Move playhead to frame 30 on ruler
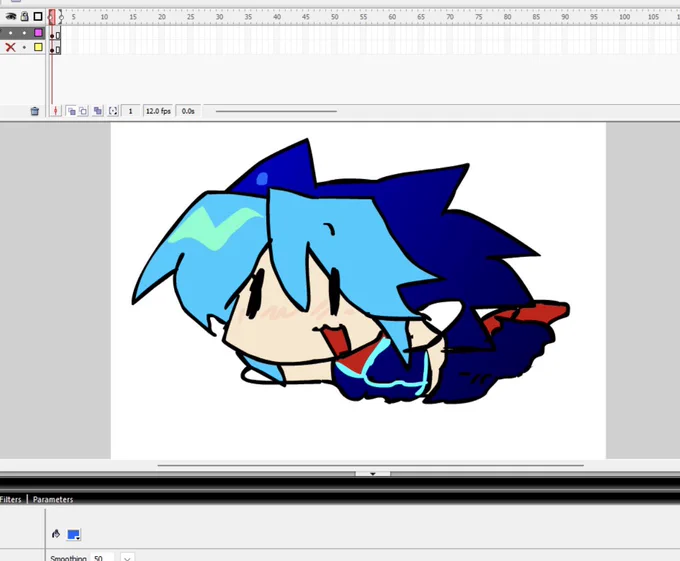Image resolution: width=680 pixels, height=561 pixels. [219, 17]
